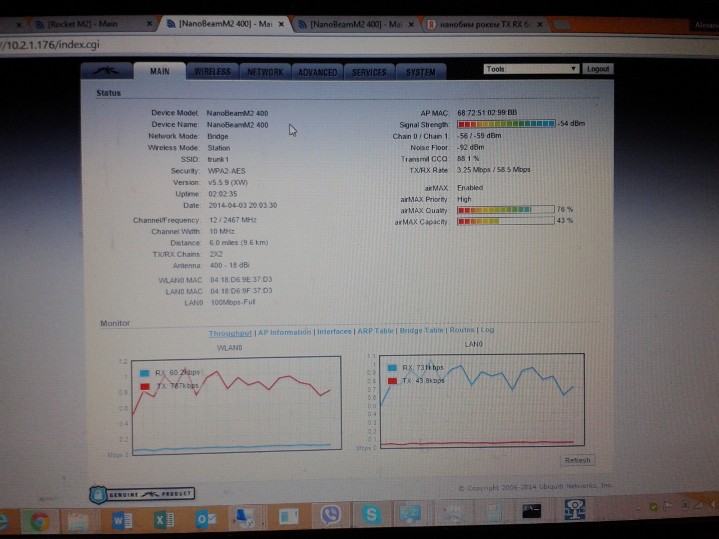719x539 pixels.
Task: Open the SERVICES tab
Action: click(x=369, y=72)
